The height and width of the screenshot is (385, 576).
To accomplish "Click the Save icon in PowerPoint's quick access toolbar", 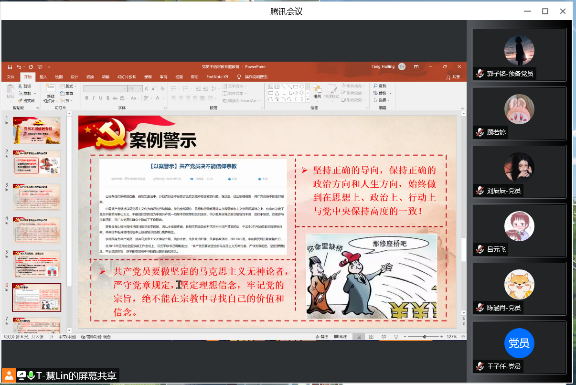I will pos(10,67).
